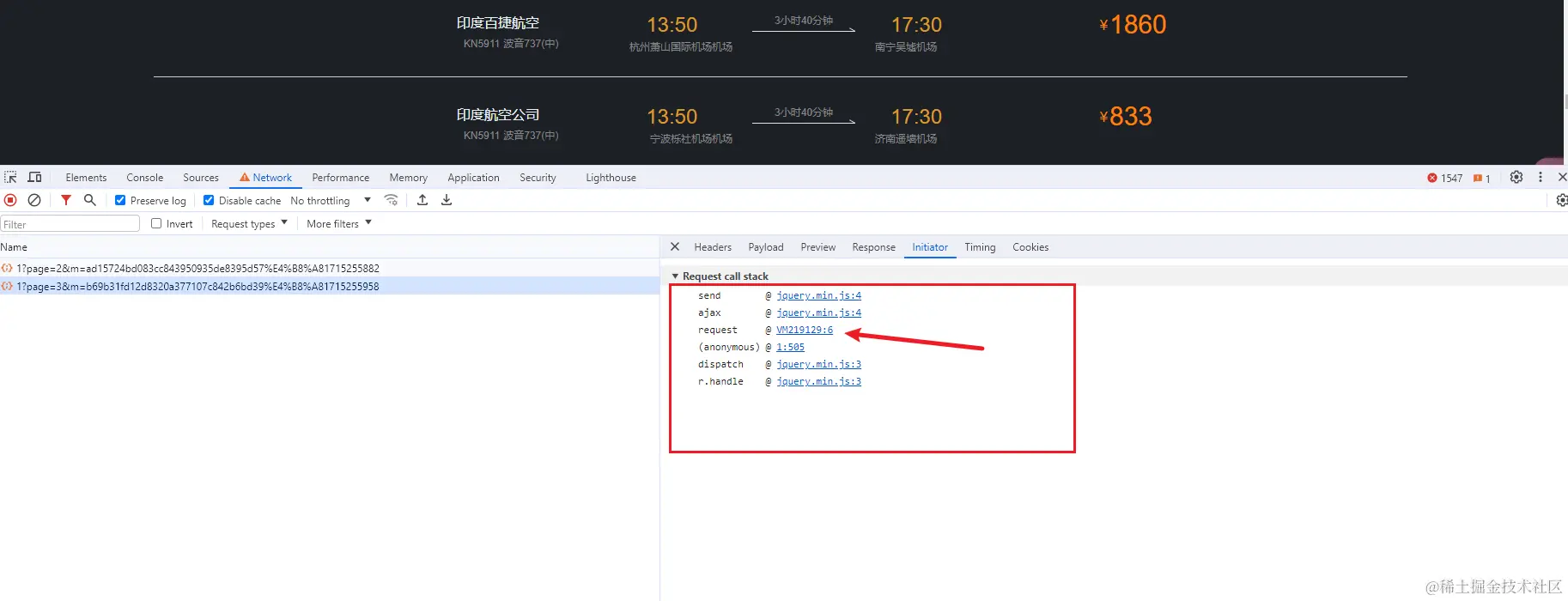The height and width of the screenshot is (601, 1568).
Task: Open the No throttling dropdown
Action: click(331, 200)
